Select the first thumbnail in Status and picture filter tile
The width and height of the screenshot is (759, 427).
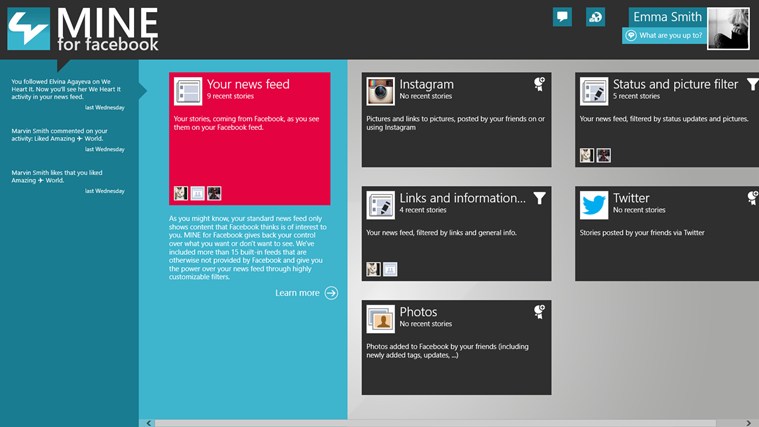(587, 155)
